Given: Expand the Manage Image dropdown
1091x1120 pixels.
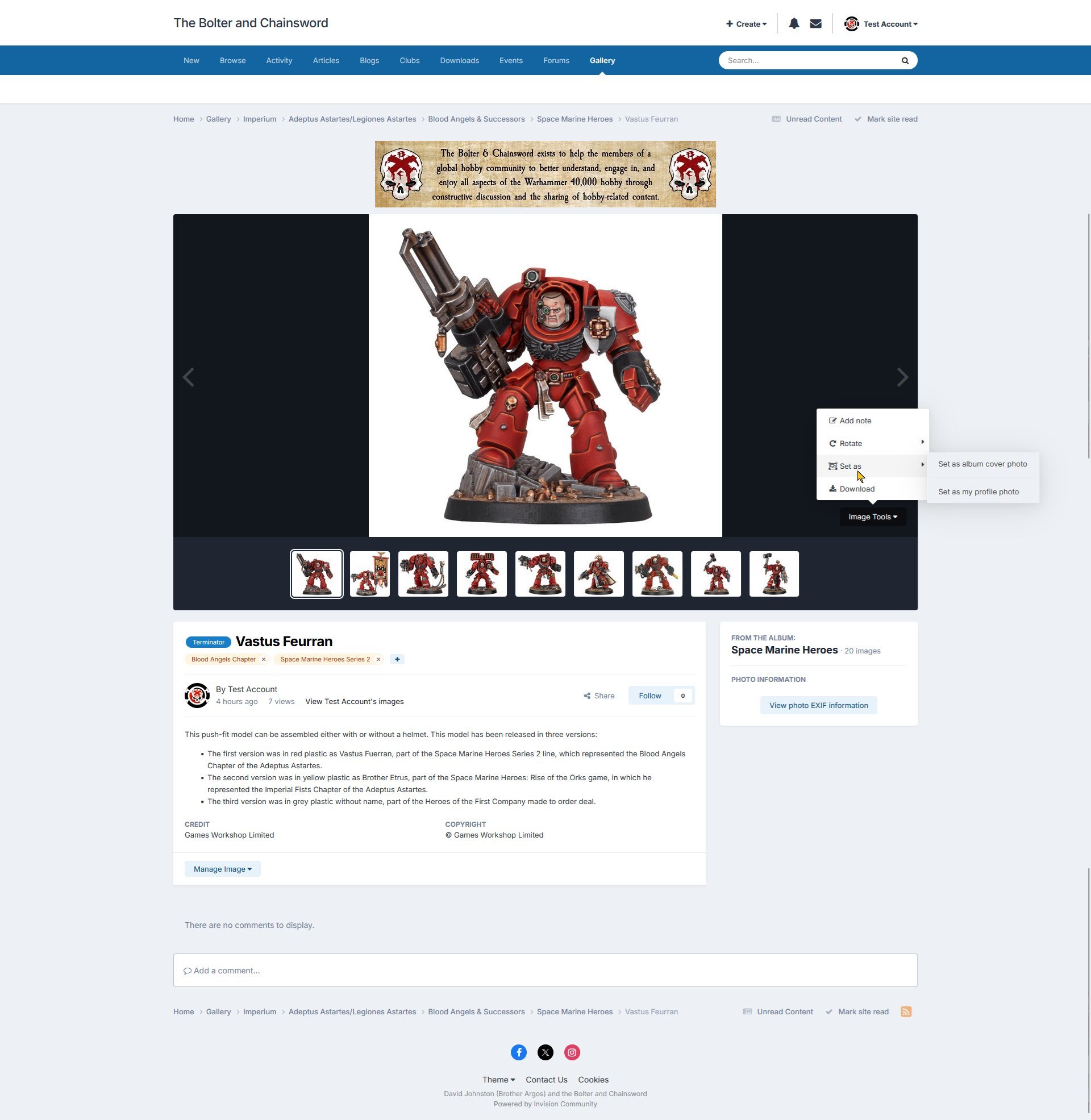Looking at the screenshot, I should coord(222,869).
